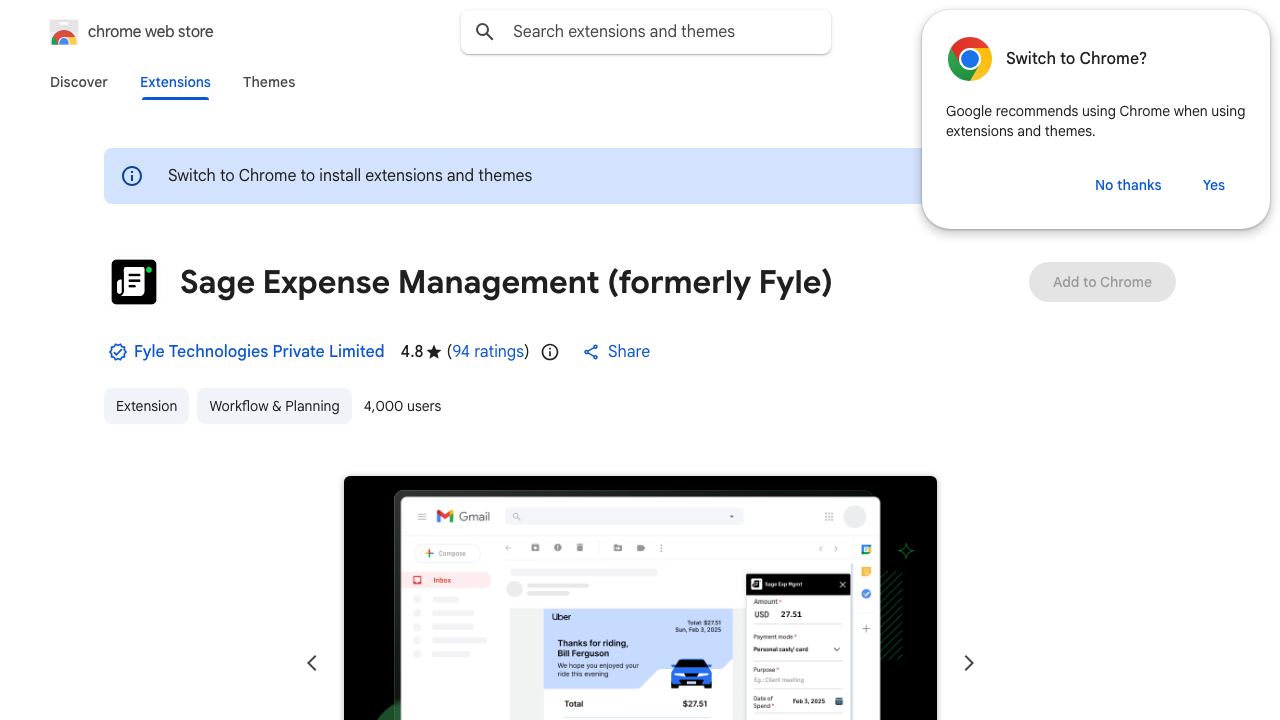The height and width of the screenshot is (720, 1280).
Task: Click the Switch to Chrome banner text
Action: click(350, 176)
